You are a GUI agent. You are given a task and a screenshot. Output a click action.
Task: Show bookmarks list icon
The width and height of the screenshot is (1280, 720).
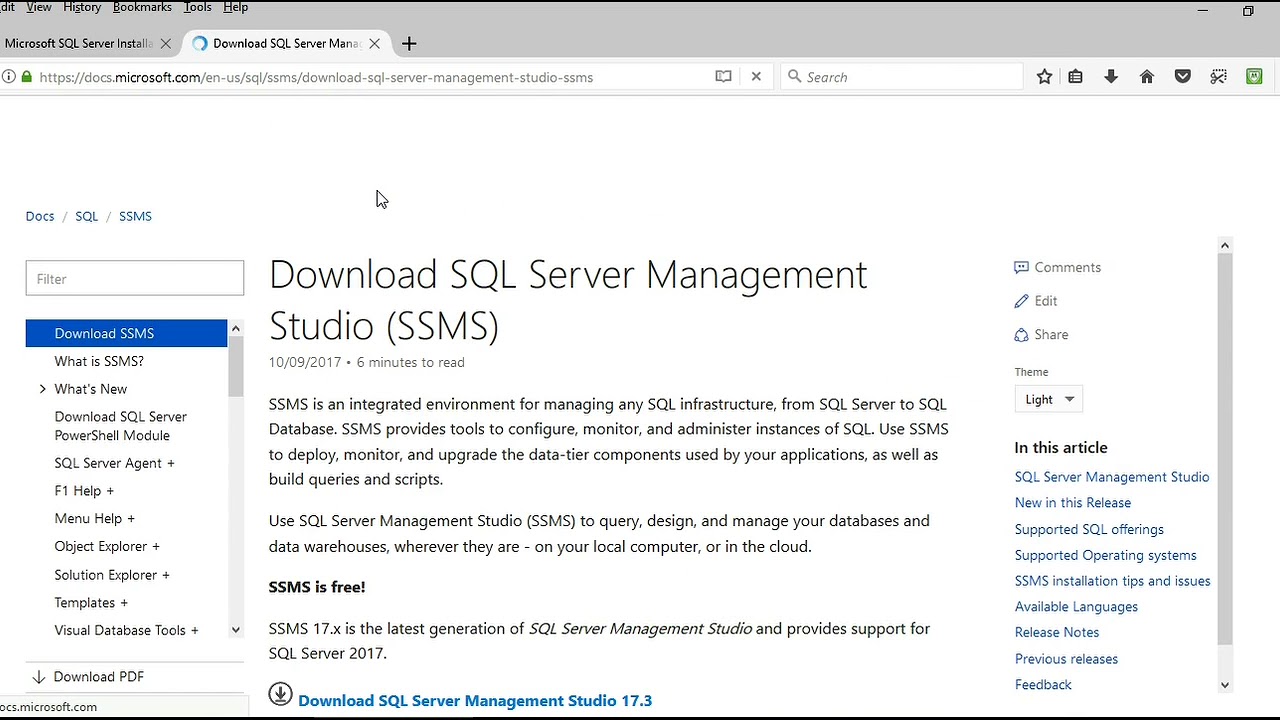pyautogui.click(x=1076, y=77)
